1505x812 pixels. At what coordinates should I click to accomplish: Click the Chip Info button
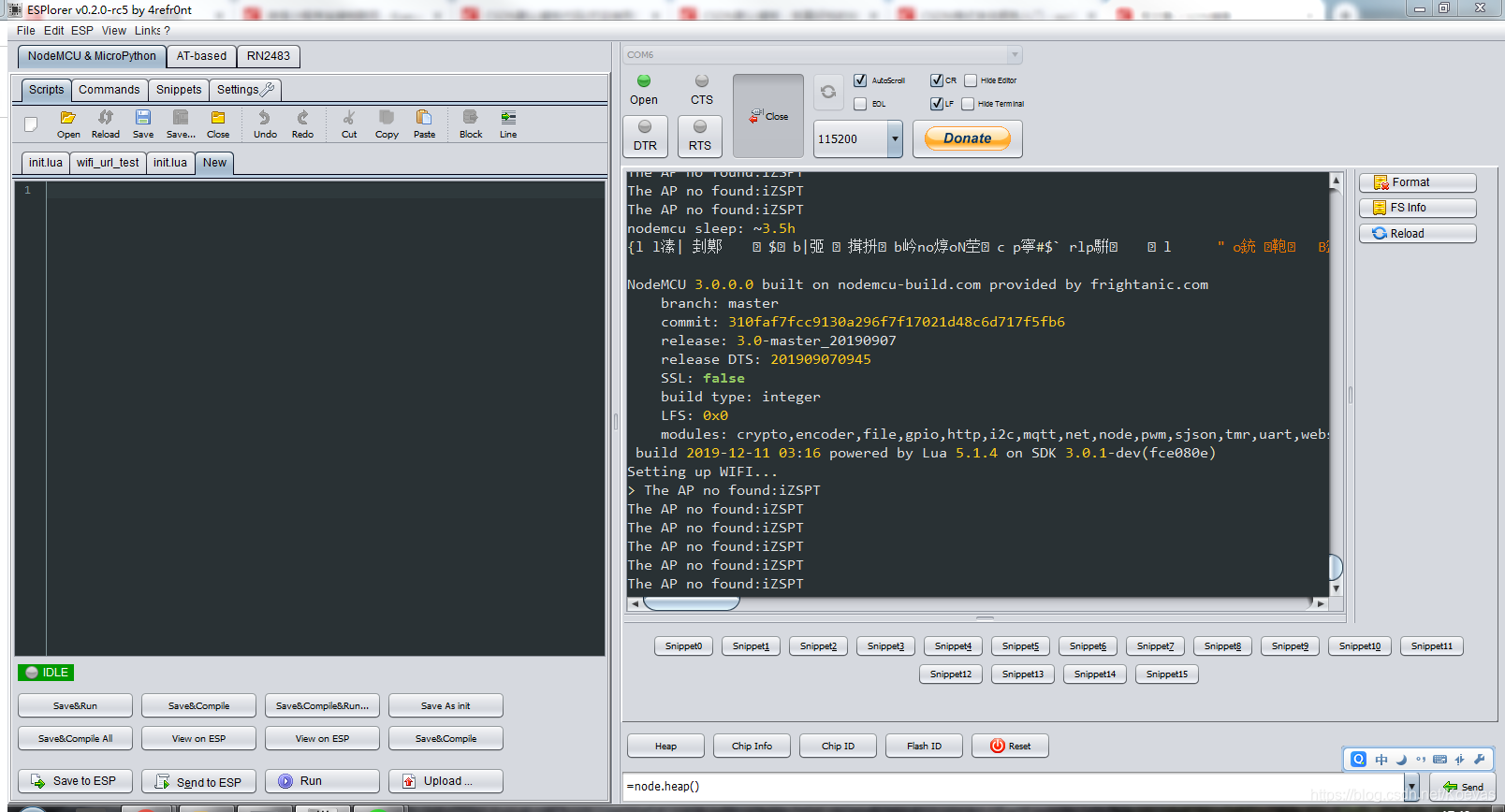pos(752,746)
